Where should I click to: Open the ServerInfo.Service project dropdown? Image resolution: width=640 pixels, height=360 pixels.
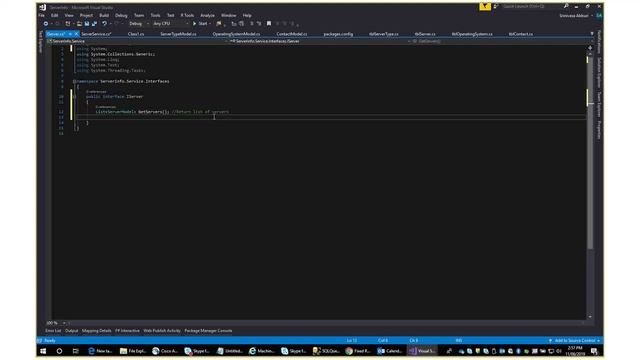(x=137, y=41)
